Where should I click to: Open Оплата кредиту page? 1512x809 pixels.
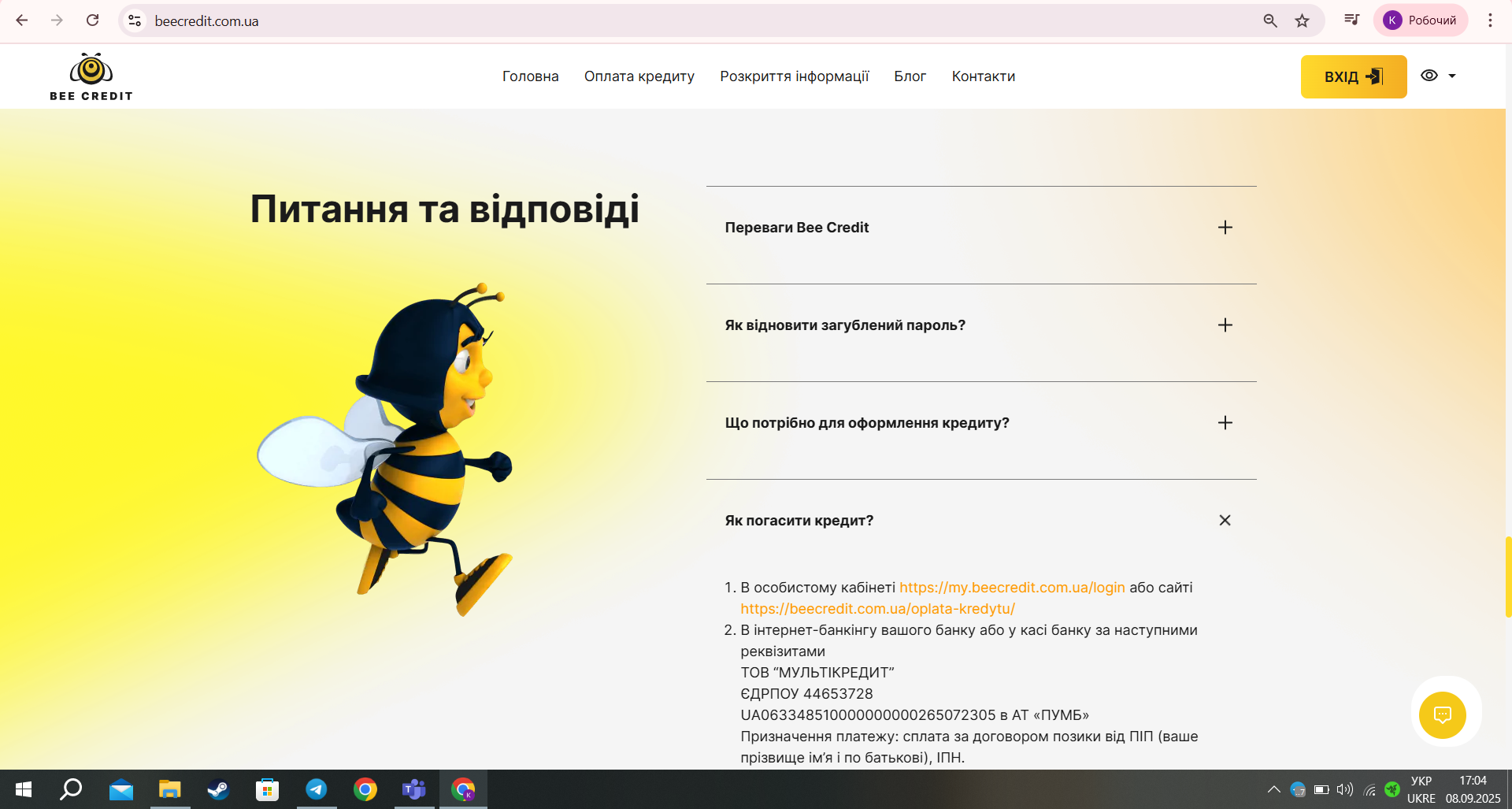tap(639, 76)
